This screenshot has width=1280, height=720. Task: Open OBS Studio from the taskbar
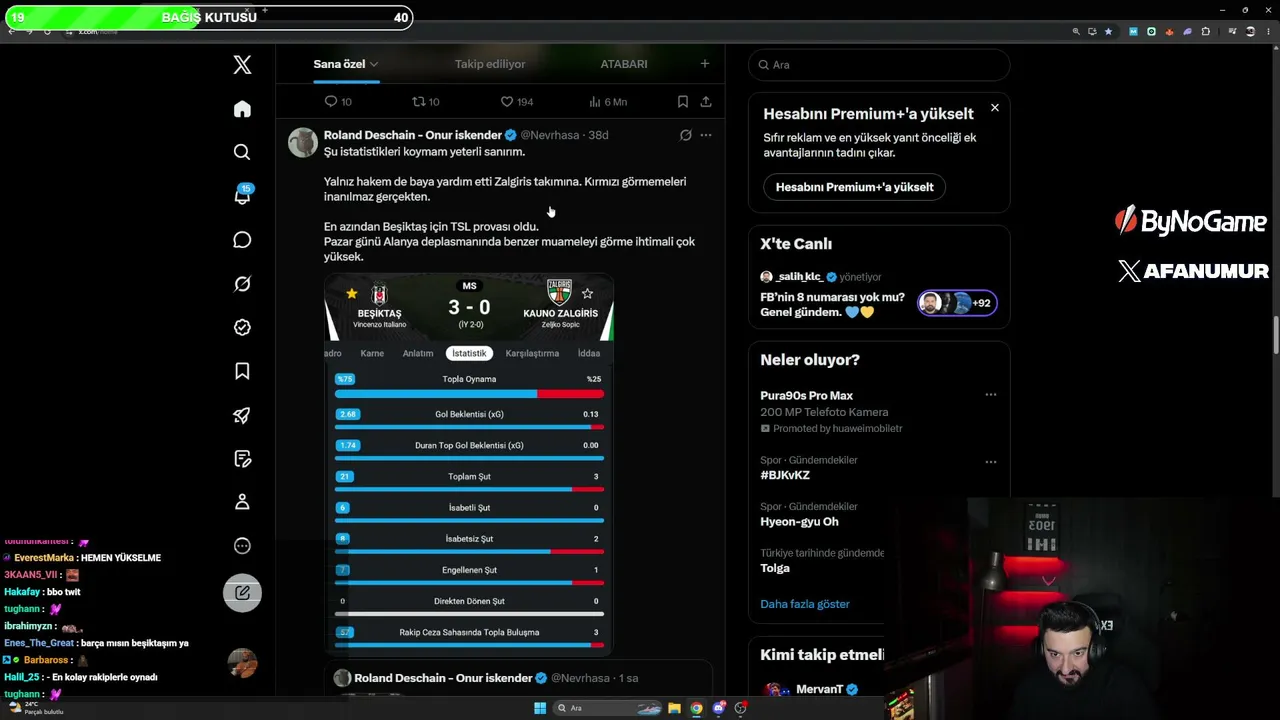tap(741, 708)
